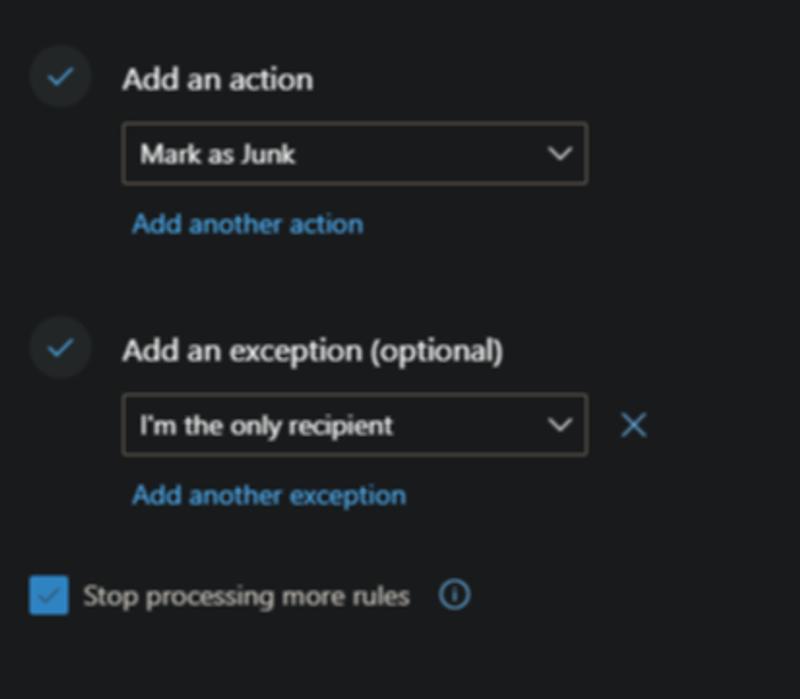The image size is (800, 699).
Task: Uncheck Stop processing more rules checkbox
Action: 49,596
